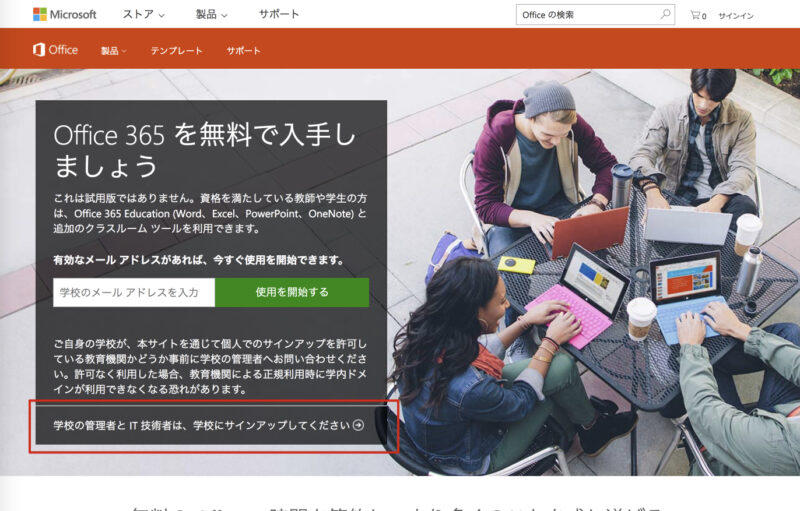
Task: Expand the ストア dropdown menu
Action: 143,14
